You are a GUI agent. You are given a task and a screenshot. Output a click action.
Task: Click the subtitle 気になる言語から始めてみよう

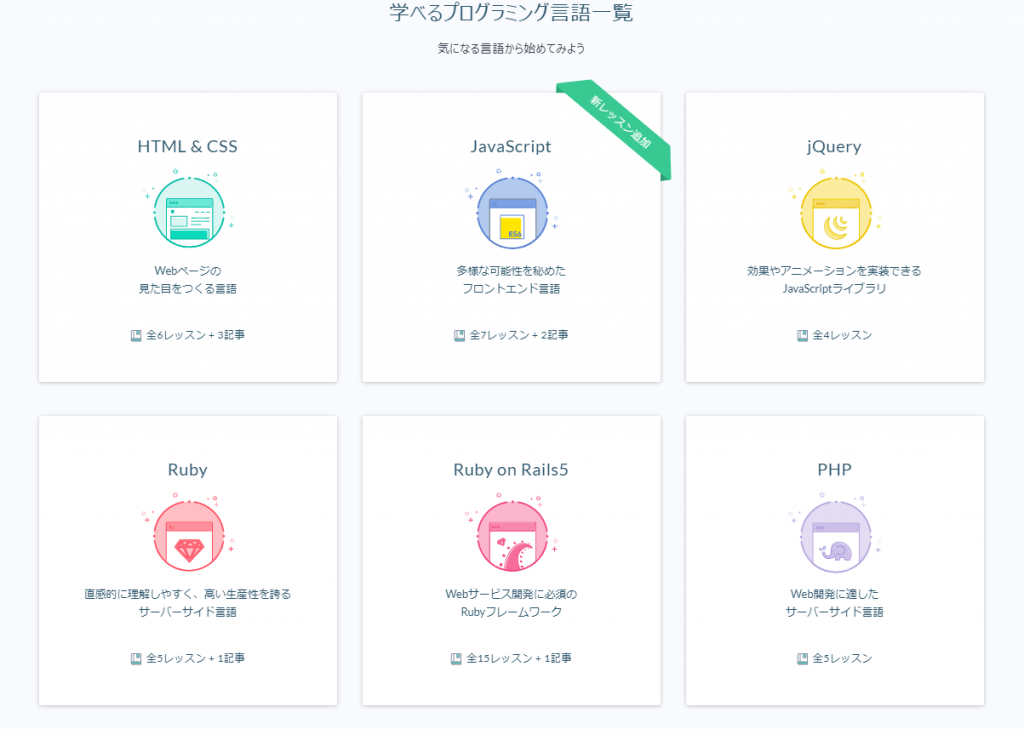click(x=511, y=48)
